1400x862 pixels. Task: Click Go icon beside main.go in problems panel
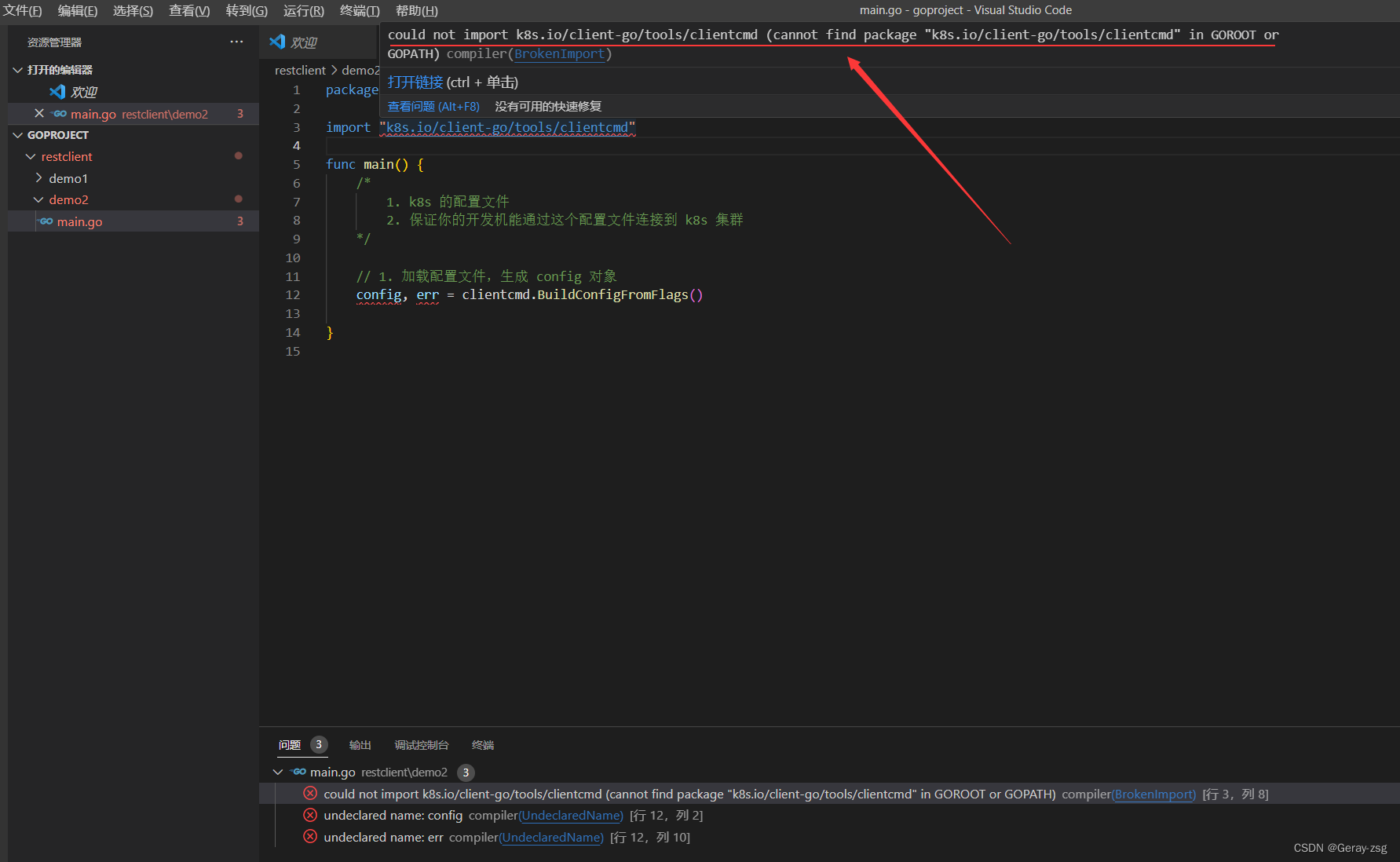pyautogui.click(x=298, y=773)
